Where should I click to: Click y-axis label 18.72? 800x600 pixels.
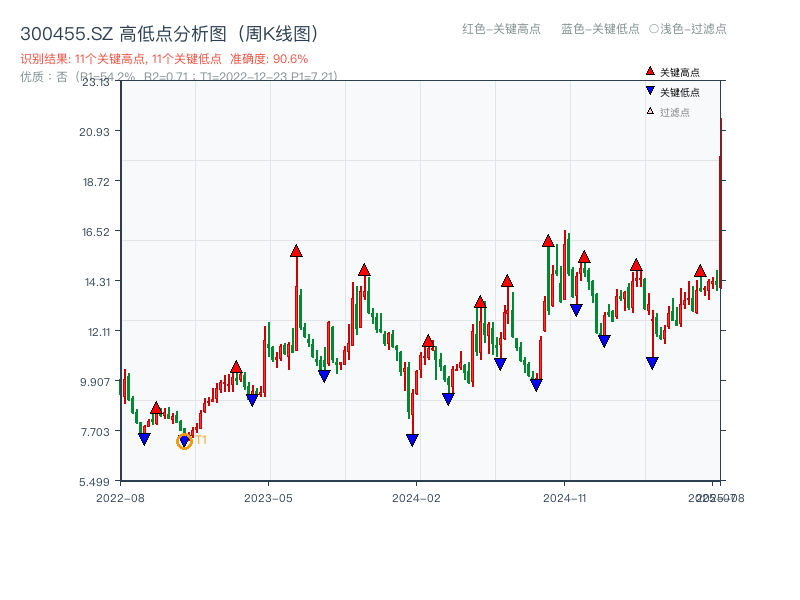click(x=96, y=182)
